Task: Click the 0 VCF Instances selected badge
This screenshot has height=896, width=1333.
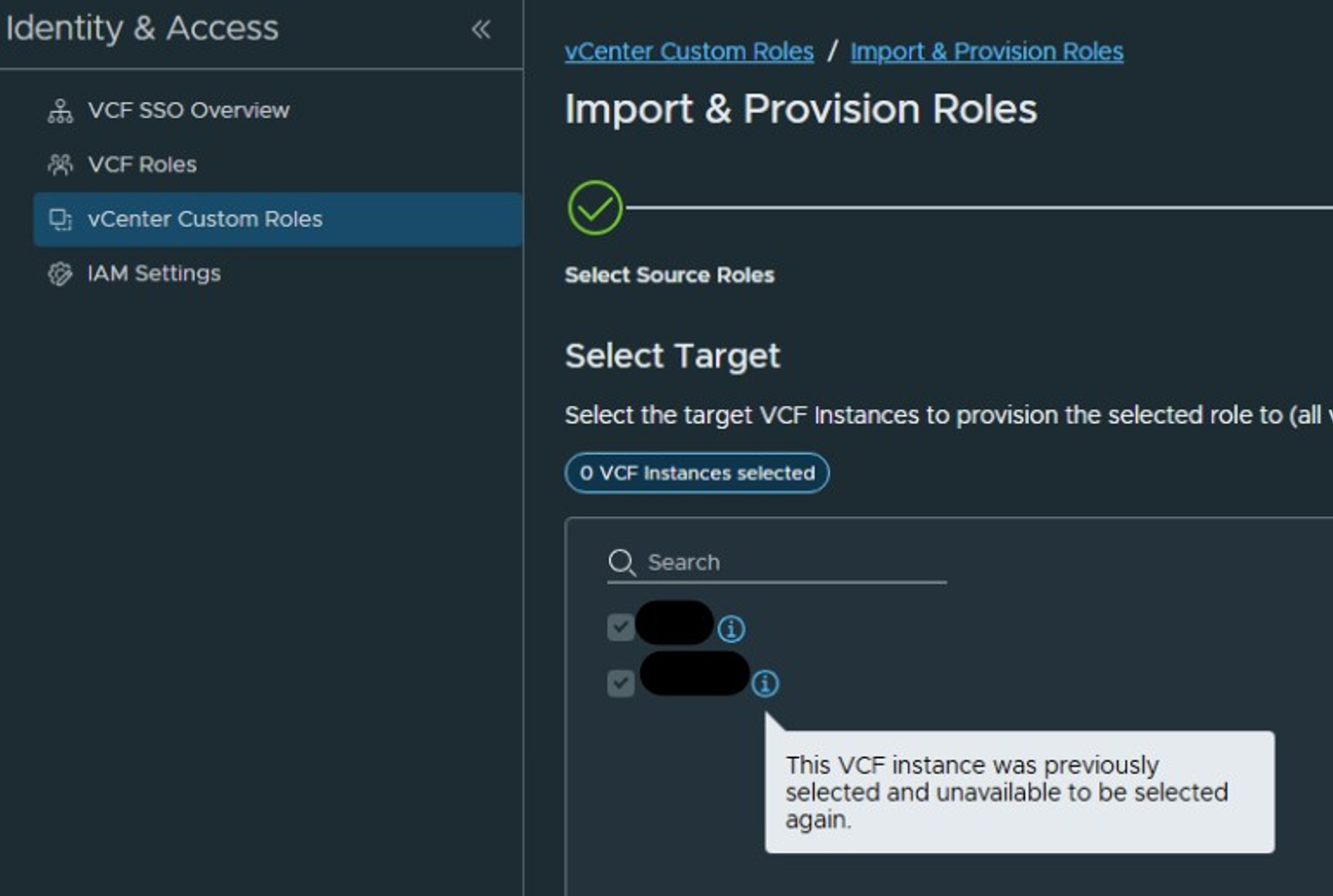Action: pyautogui.click(x=697, y=473)
